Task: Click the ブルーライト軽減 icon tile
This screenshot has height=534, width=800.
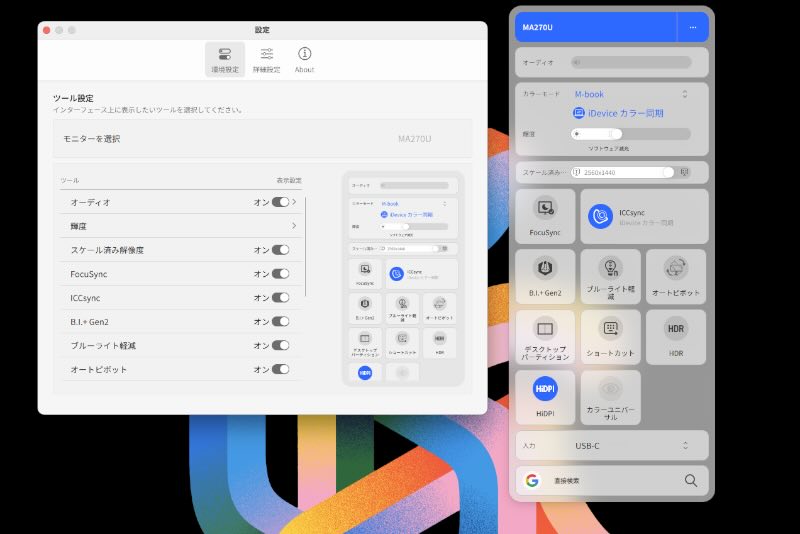Action: coord(610,277)
